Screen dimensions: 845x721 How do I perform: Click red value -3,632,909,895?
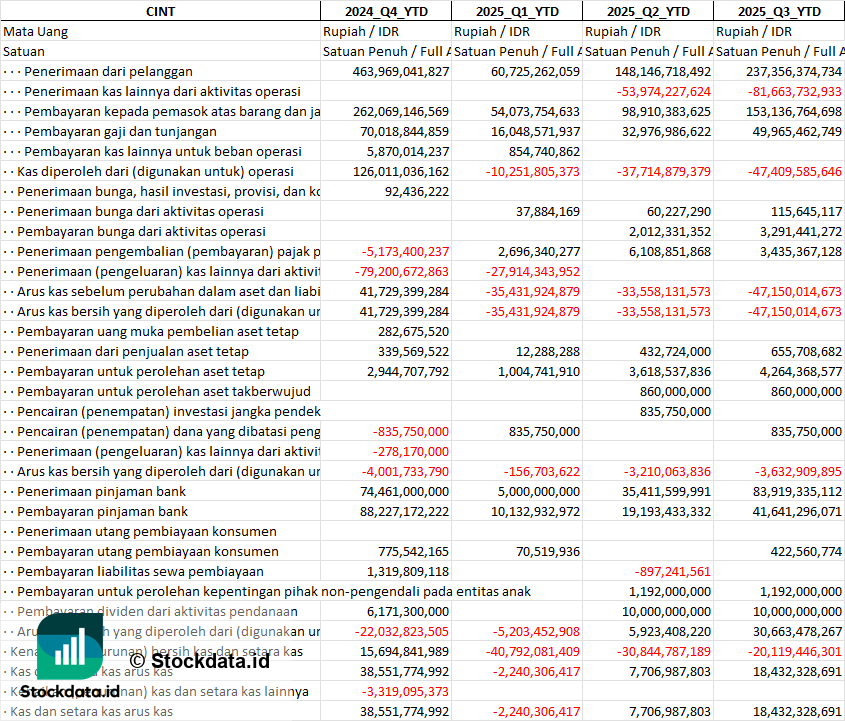[x=798, y=471]
